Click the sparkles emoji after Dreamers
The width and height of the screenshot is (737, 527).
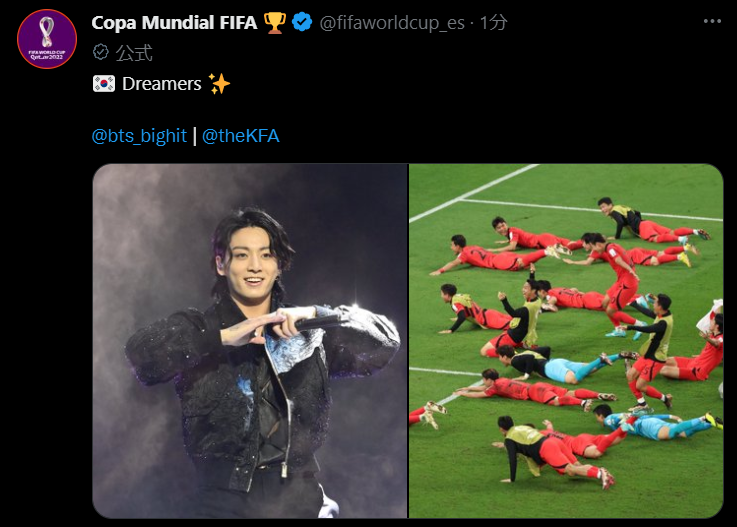(219, 84)
